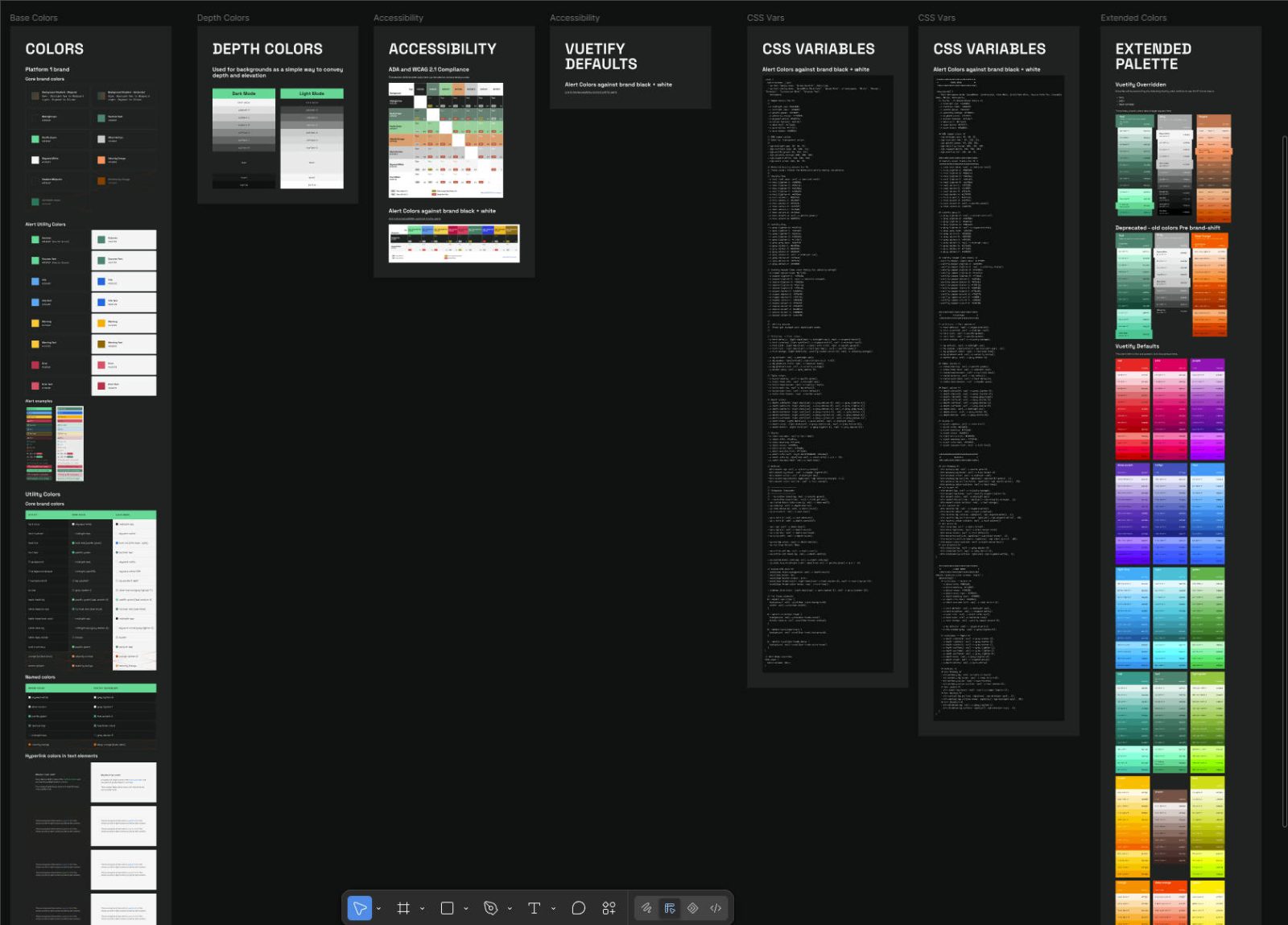
Task: Open the Actions menu with shapes-plus icon
Action: (609, 908)
